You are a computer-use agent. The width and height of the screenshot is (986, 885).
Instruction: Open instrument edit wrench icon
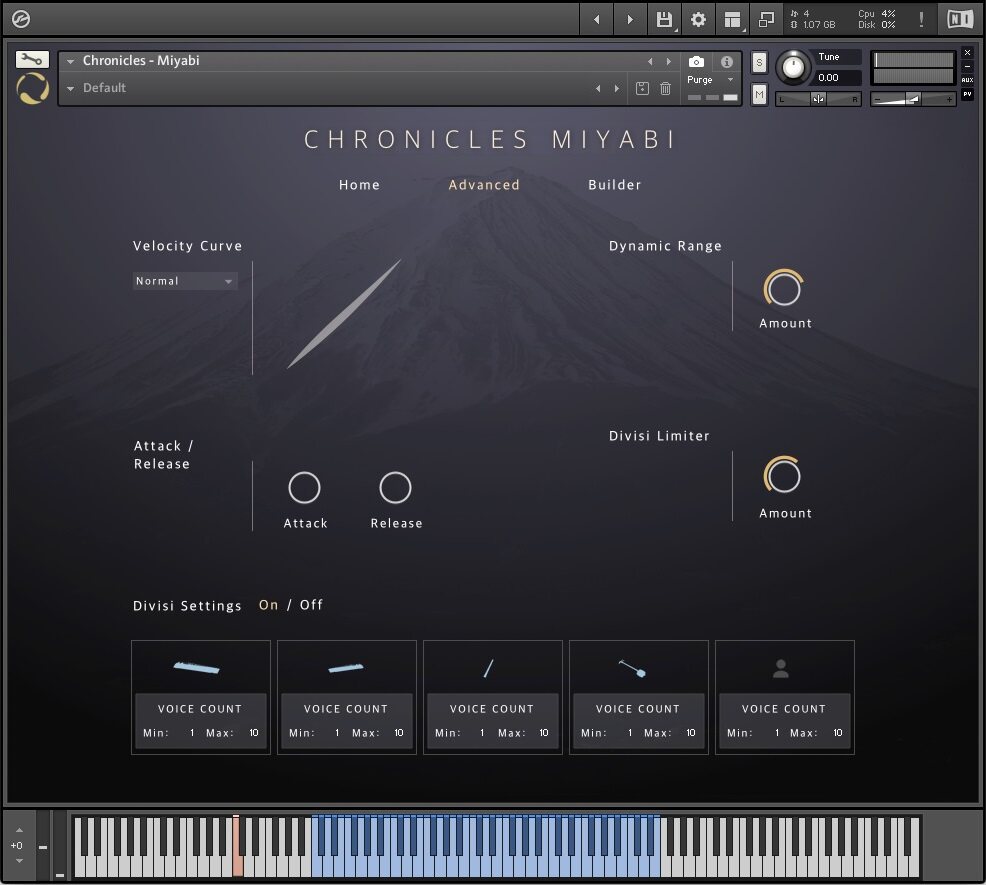32,60
